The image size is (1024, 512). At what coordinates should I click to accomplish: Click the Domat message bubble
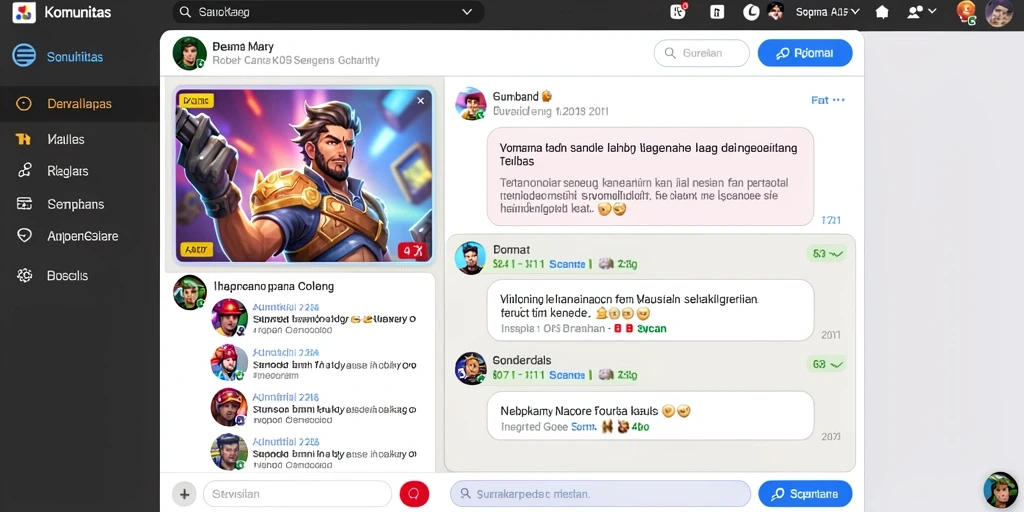pos(650,310)
